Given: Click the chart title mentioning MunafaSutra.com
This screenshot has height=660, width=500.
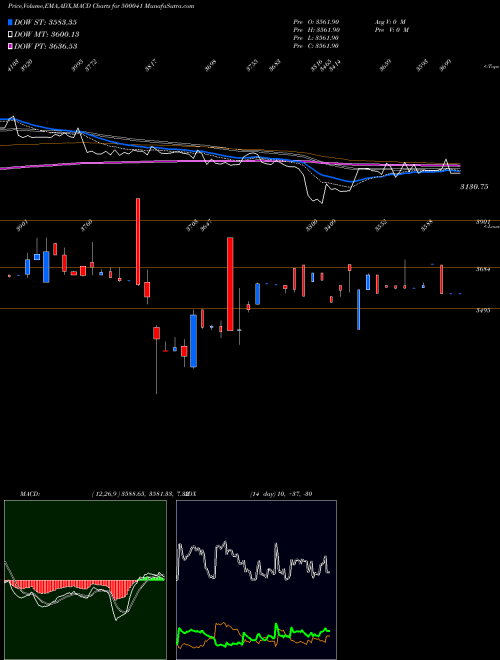Looking at the screenshot, I should 101,7.
